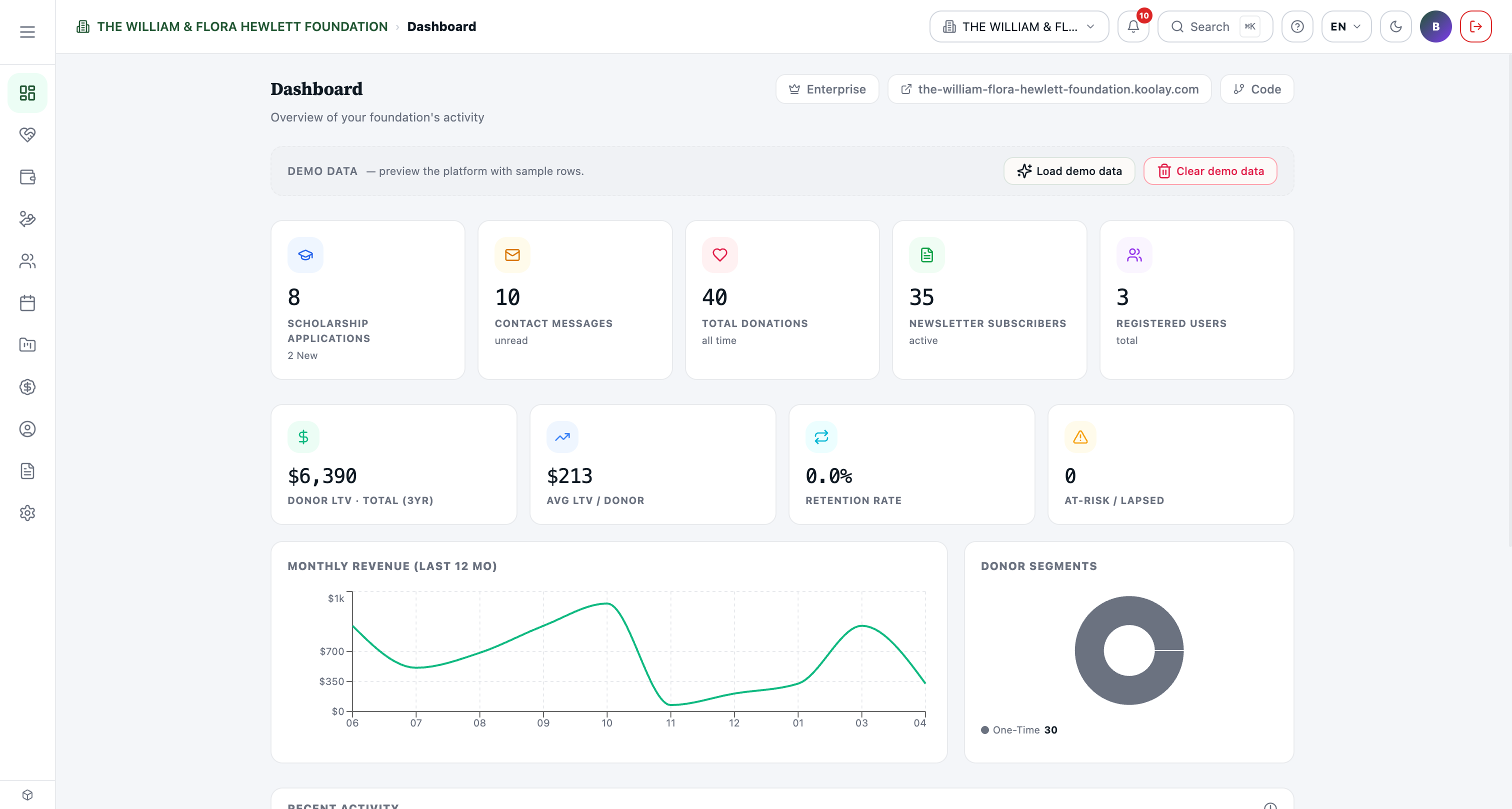Expand the foundation switcher dropdown
The height and width of the screenshot is (809, 1512).
[x=1019, y=26]
